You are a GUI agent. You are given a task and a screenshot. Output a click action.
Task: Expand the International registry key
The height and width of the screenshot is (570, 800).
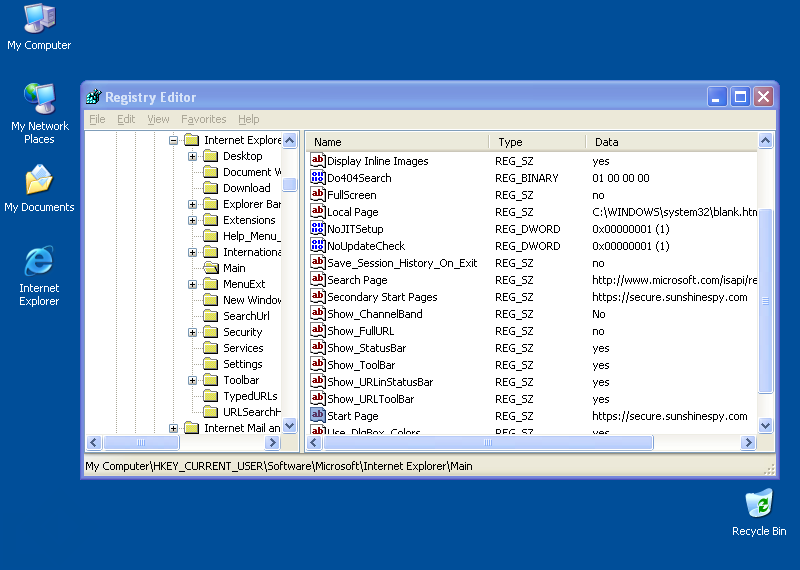192,252
